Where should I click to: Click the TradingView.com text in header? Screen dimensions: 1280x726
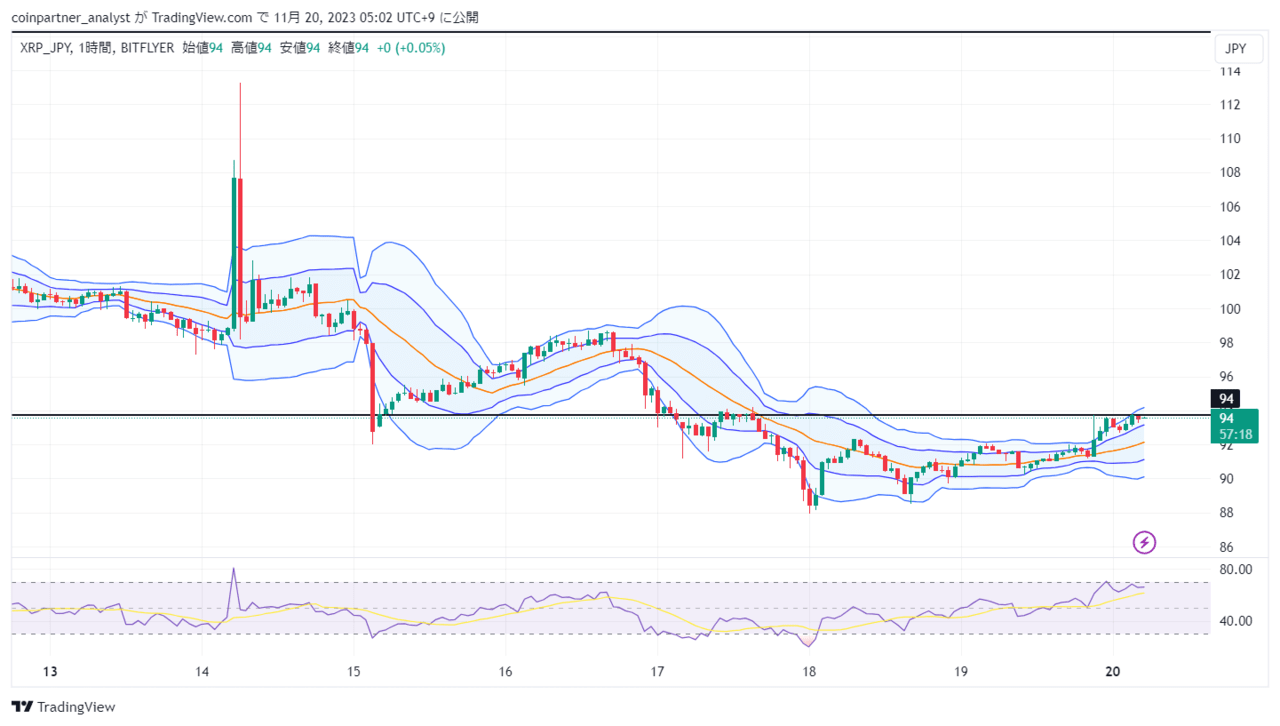(204, 17)
